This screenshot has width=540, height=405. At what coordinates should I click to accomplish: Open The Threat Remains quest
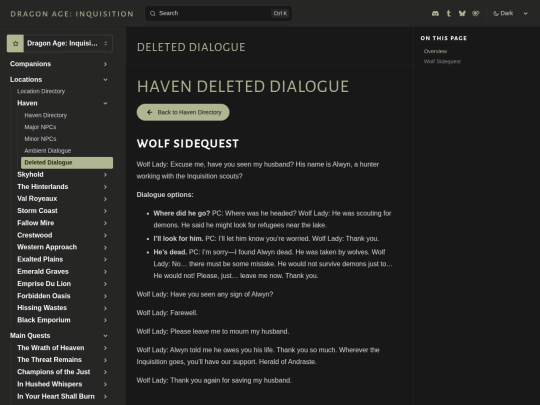(50, 360)
